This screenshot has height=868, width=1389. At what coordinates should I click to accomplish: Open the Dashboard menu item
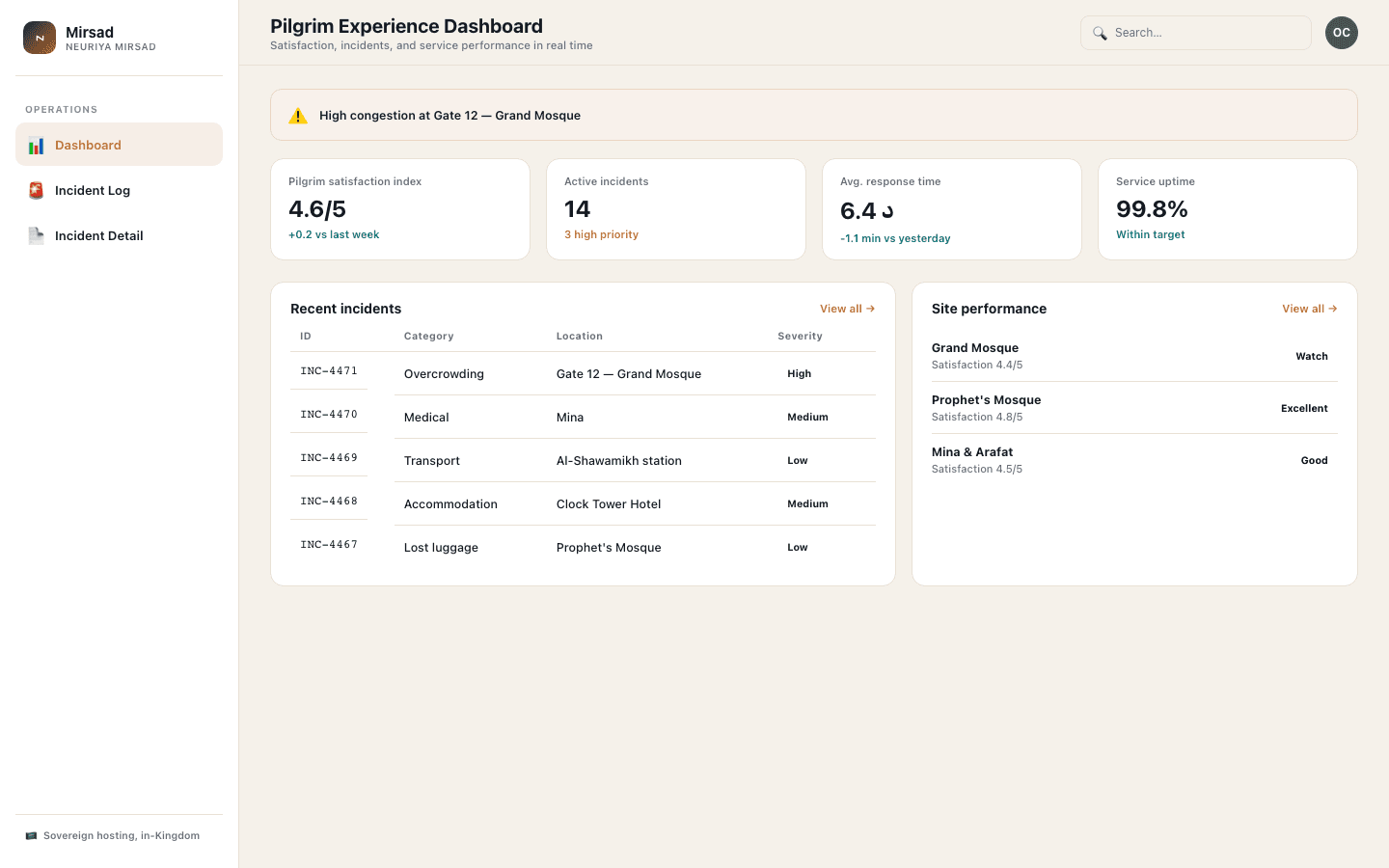tap(120, 145)
